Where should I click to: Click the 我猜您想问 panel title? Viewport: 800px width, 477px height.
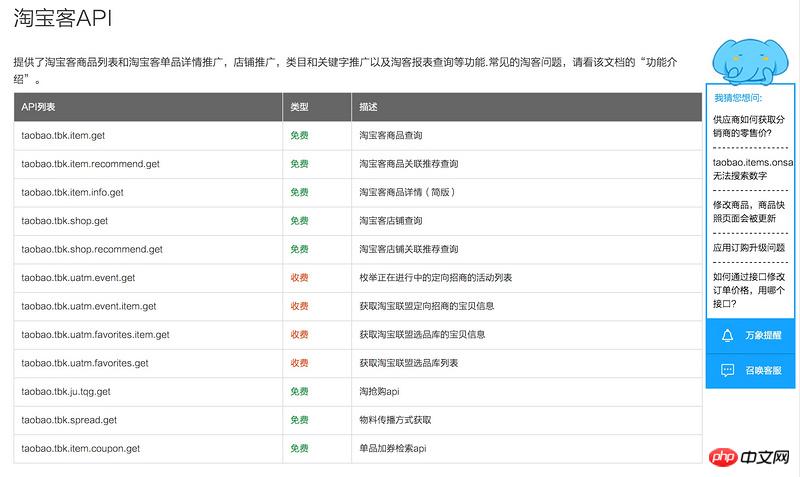738,98
